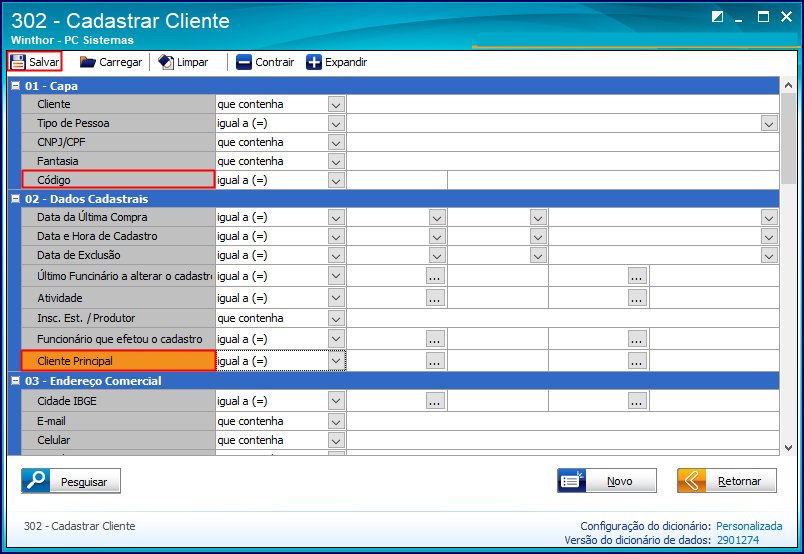
Task: Collapse all sections with Contrair
Action: [265, 62]
